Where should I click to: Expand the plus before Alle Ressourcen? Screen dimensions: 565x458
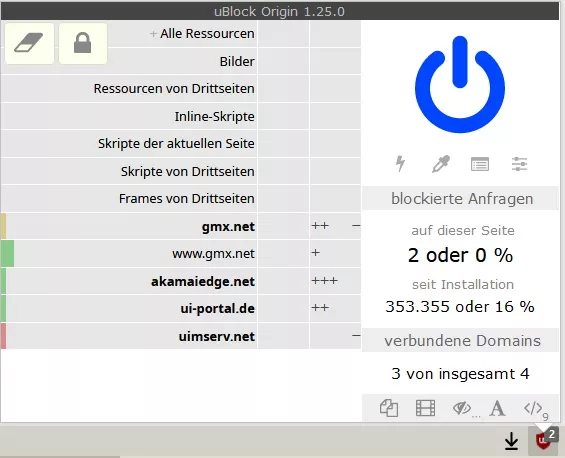[x=153, y=34]
